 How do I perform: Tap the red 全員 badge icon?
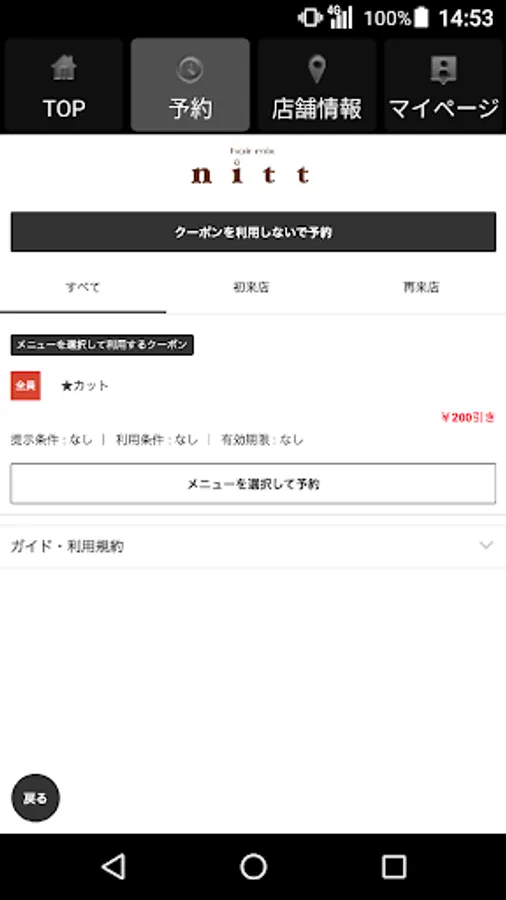(x=26, y=385)
